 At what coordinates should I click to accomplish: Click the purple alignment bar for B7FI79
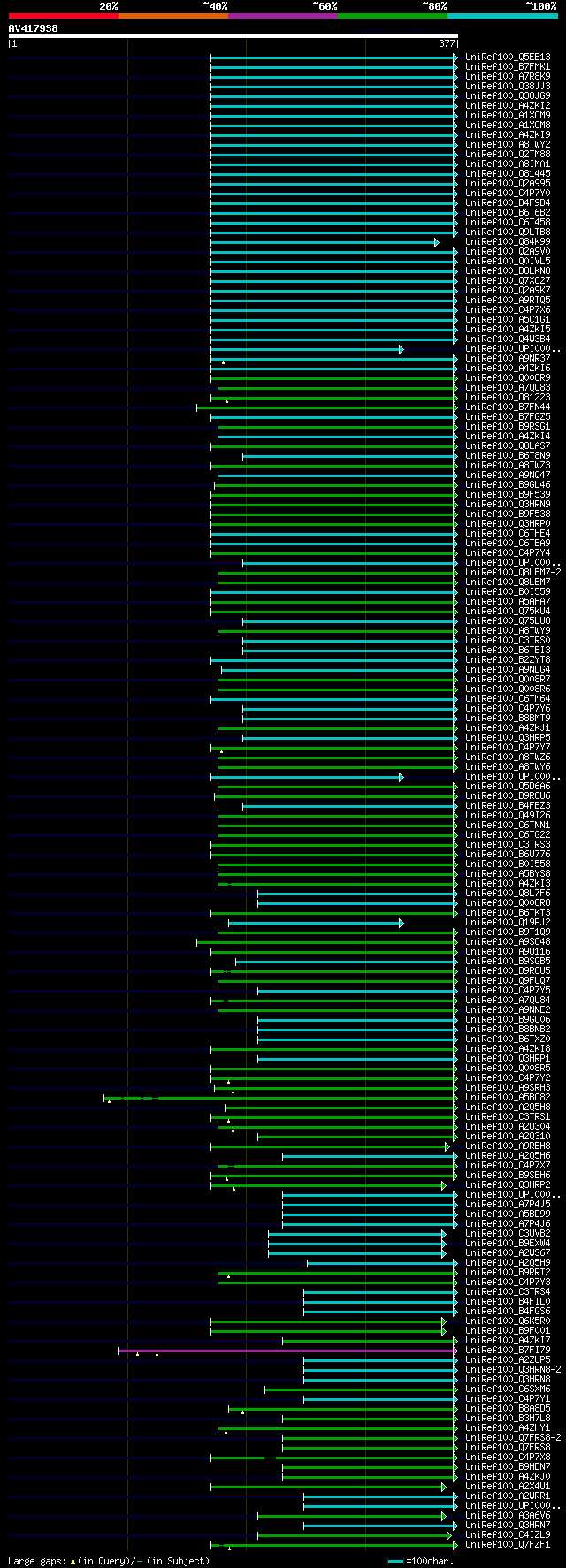tap(287, 1351)
